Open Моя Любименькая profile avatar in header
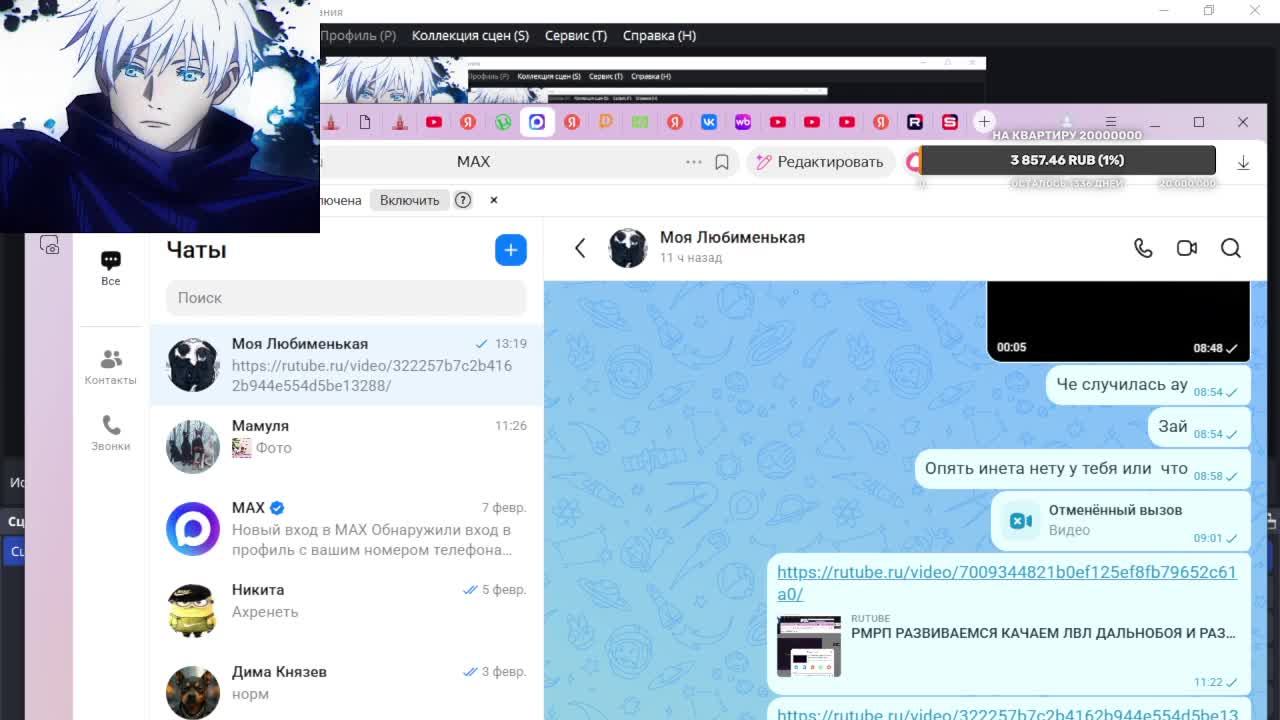The image size is (1280, 720). coord(628,248)
